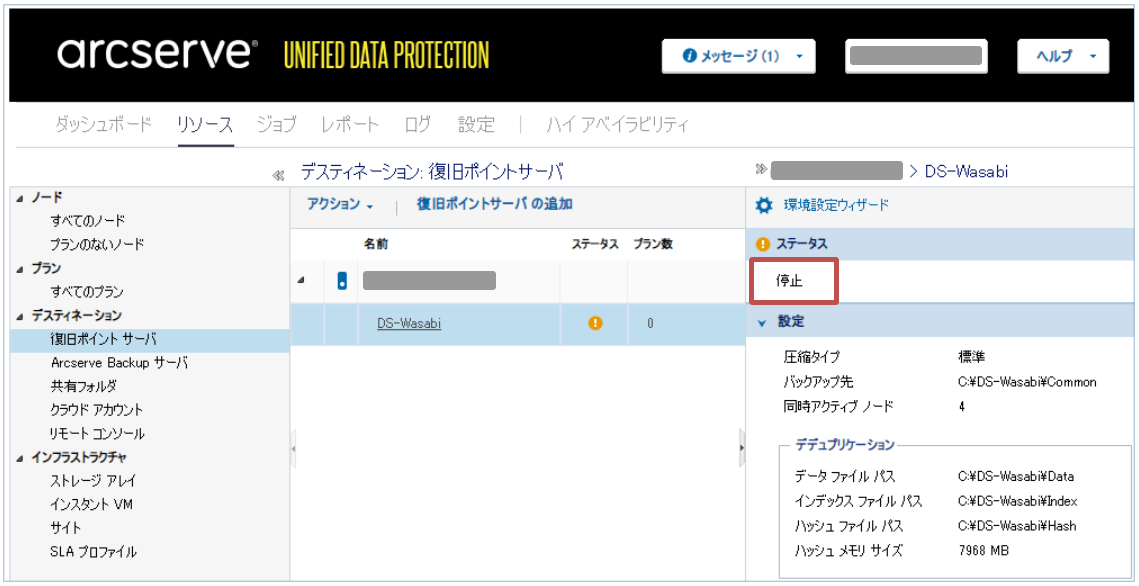Viewport: 1139px width, 586px height.
Task: Click the 名前 column header
Action: tap(376, 245)
